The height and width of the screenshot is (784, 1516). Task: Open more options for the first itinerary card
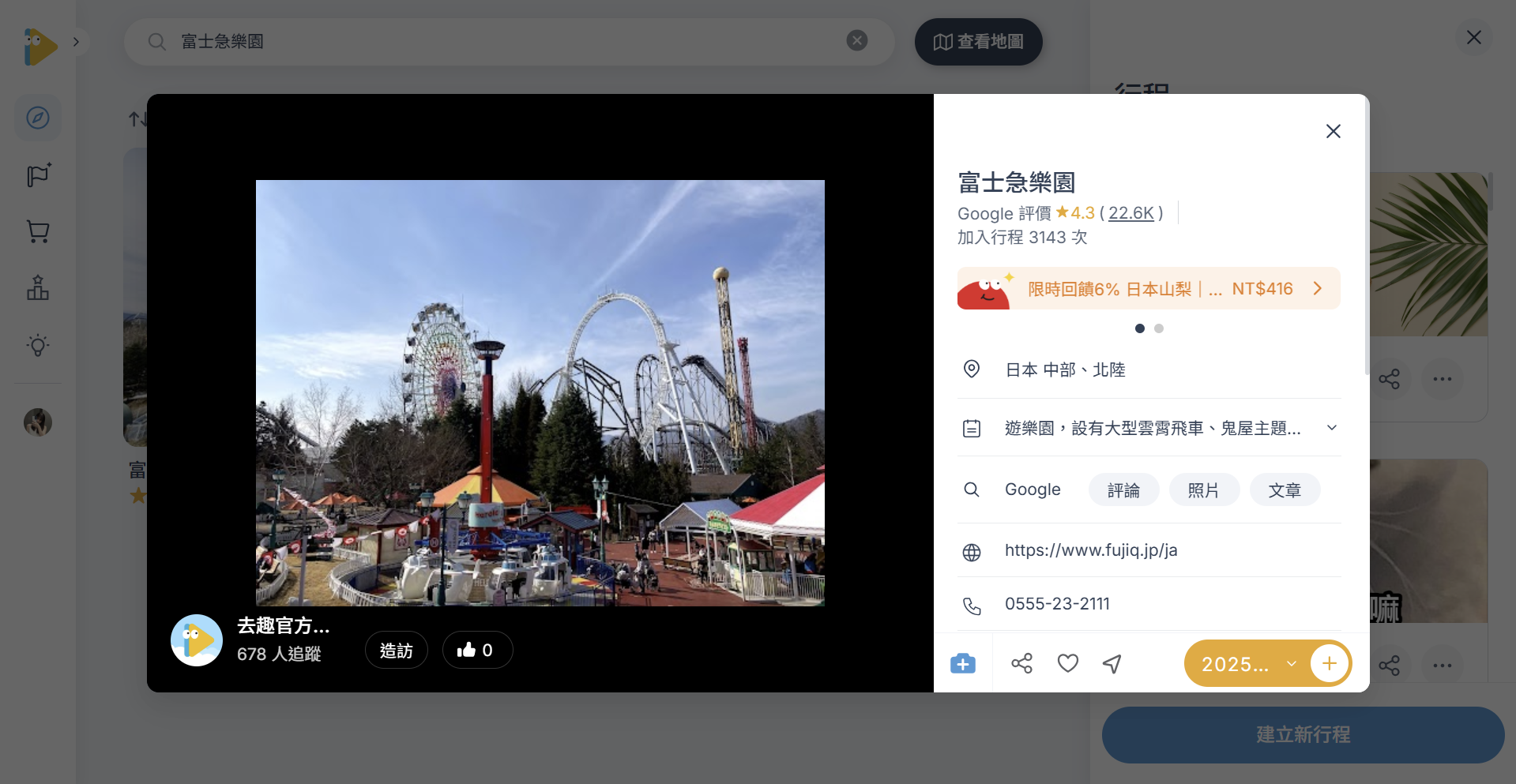(x=1443, y=379)
